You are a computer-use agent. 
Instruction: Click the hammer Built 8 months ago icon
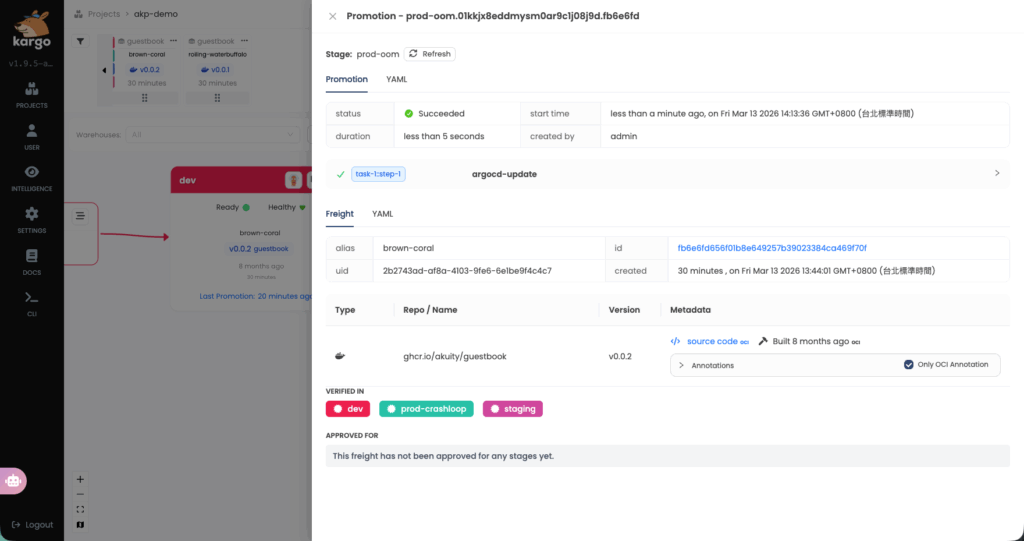click(763, 341)
